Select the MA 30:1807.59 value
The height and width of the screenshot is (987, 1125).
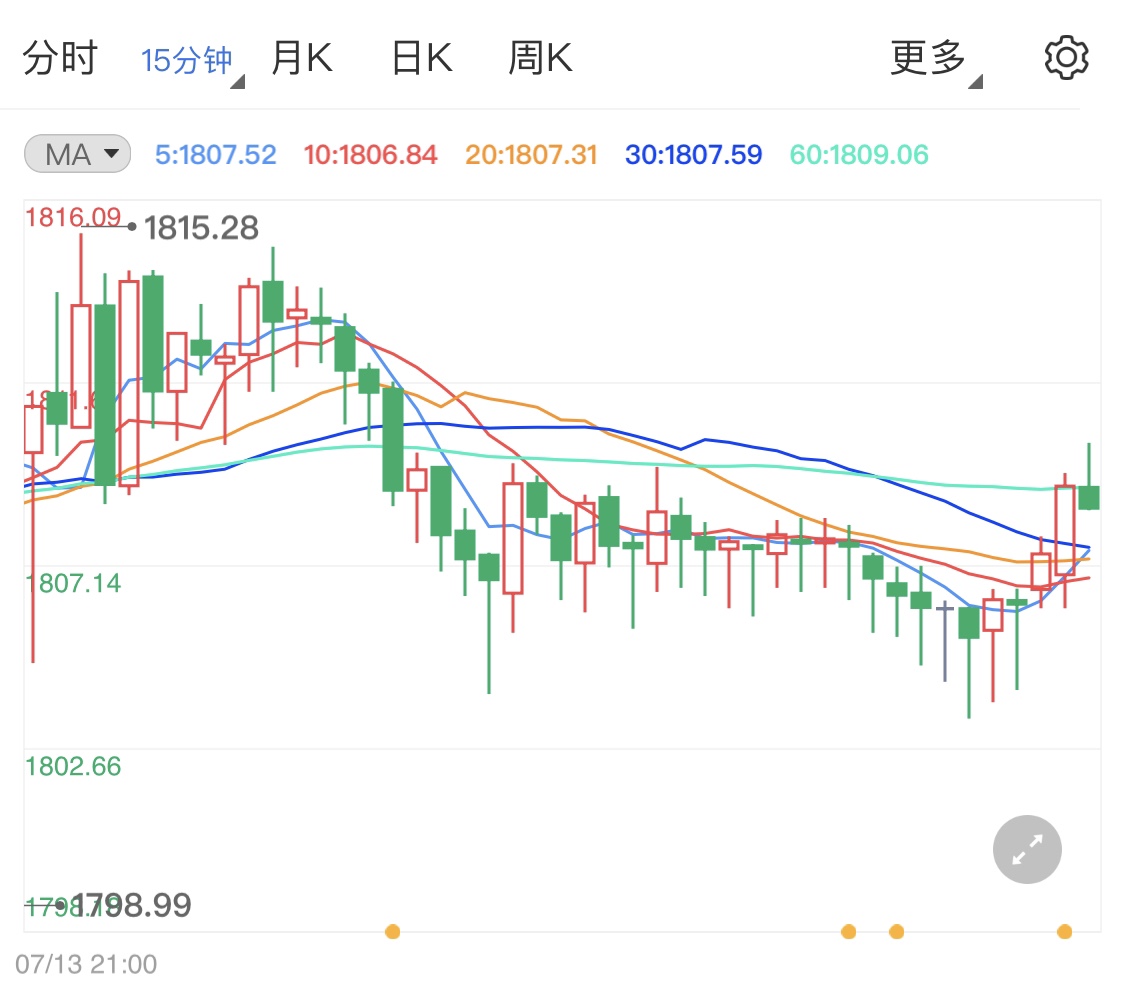coord(693,154)
